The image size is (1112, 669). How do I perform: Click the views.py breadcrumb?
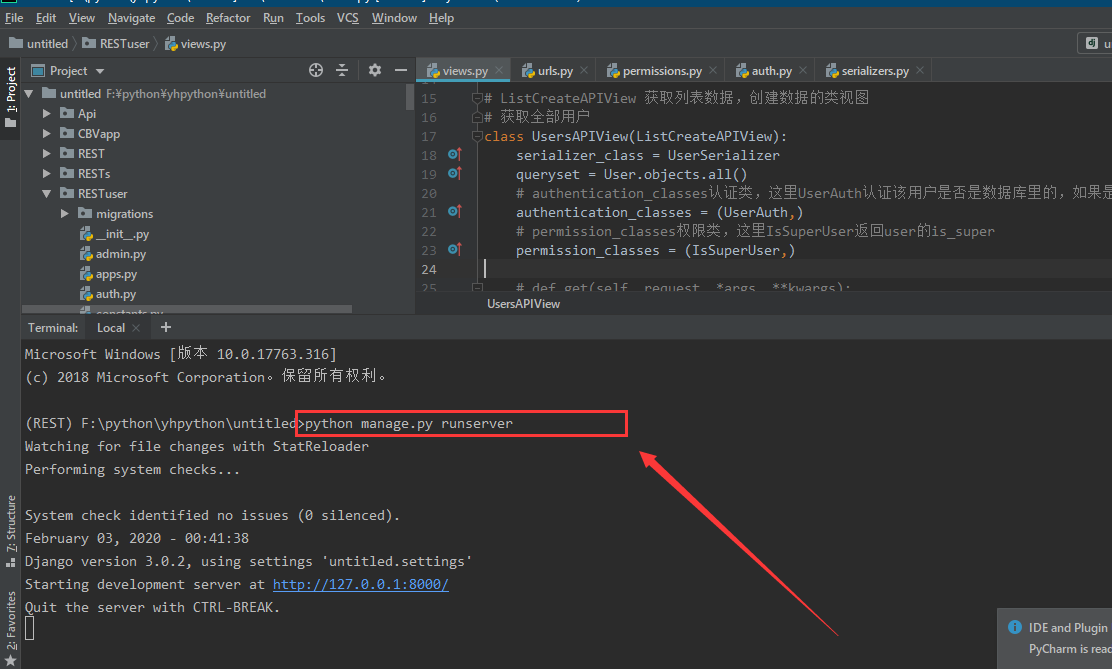click(x=195, y=43)
